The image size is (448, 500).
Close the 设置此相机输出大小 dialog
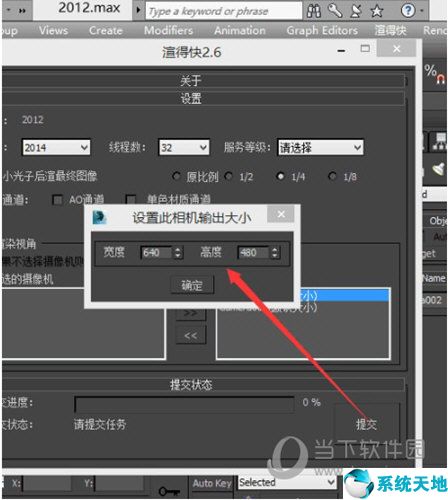pyautogui.click(x=281, y=214)
